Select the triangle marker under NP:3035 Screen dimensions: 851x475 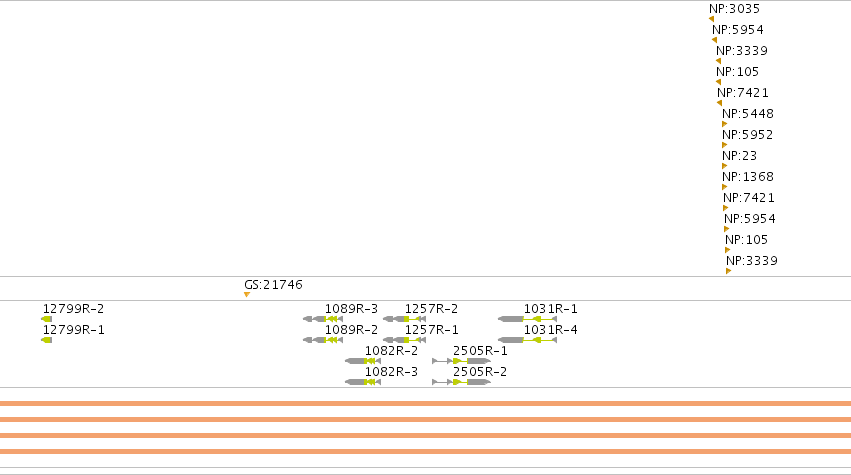(x=712, y=19)
